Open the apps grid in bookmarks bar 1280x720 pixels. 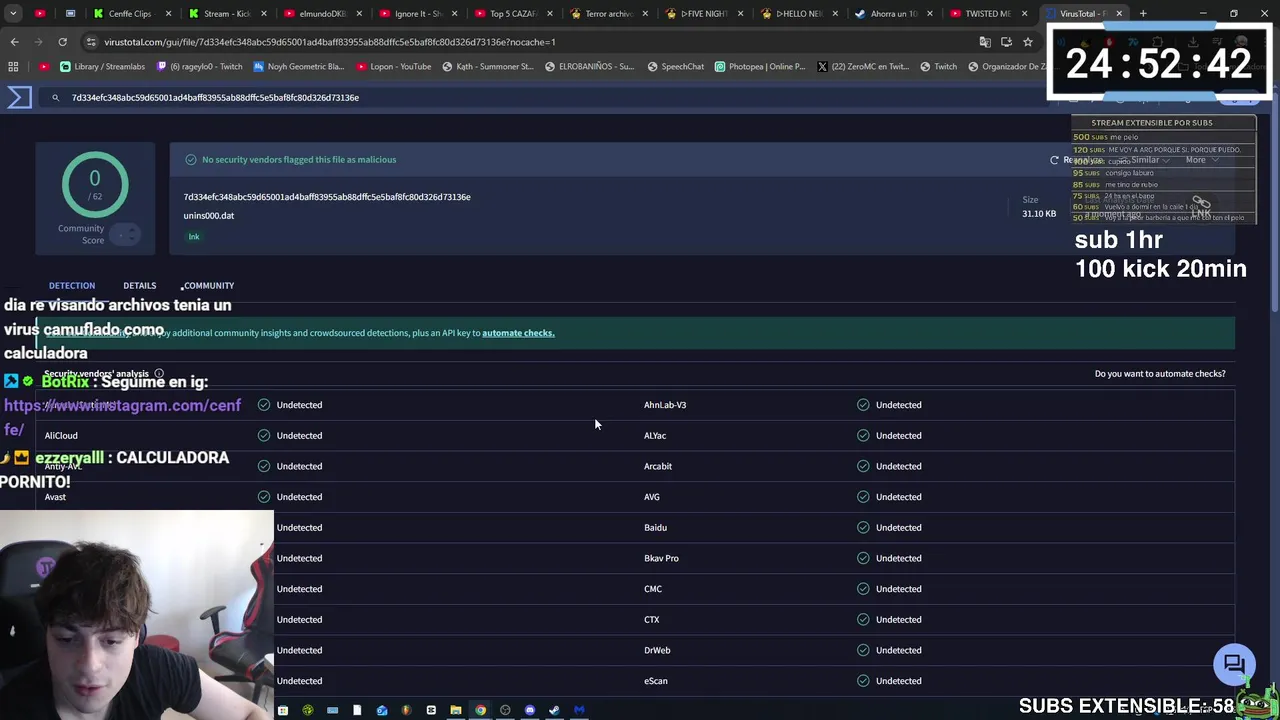[13, 66]
